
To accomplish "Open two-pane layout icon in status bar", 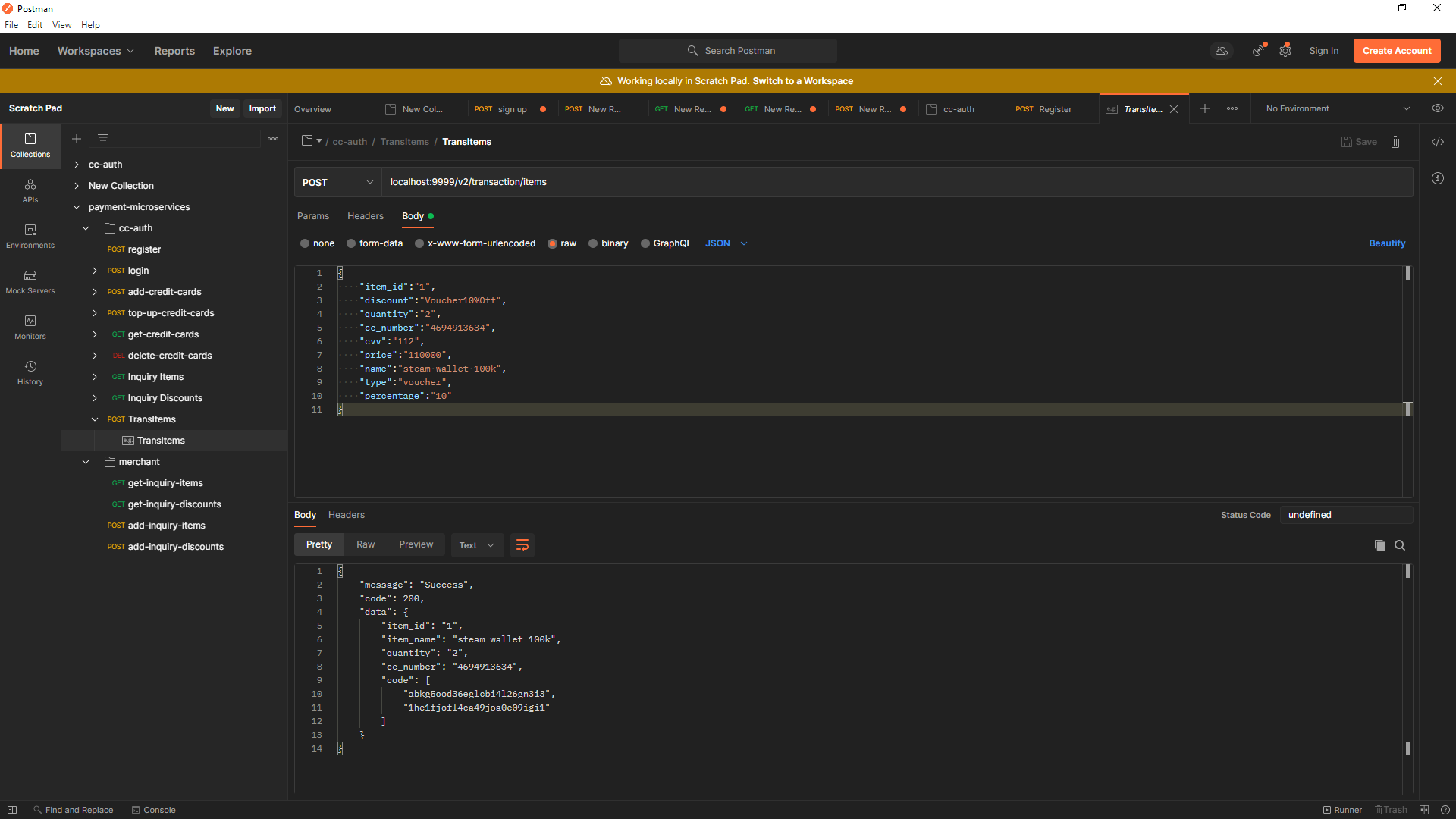I will (x=1424, y=810).
